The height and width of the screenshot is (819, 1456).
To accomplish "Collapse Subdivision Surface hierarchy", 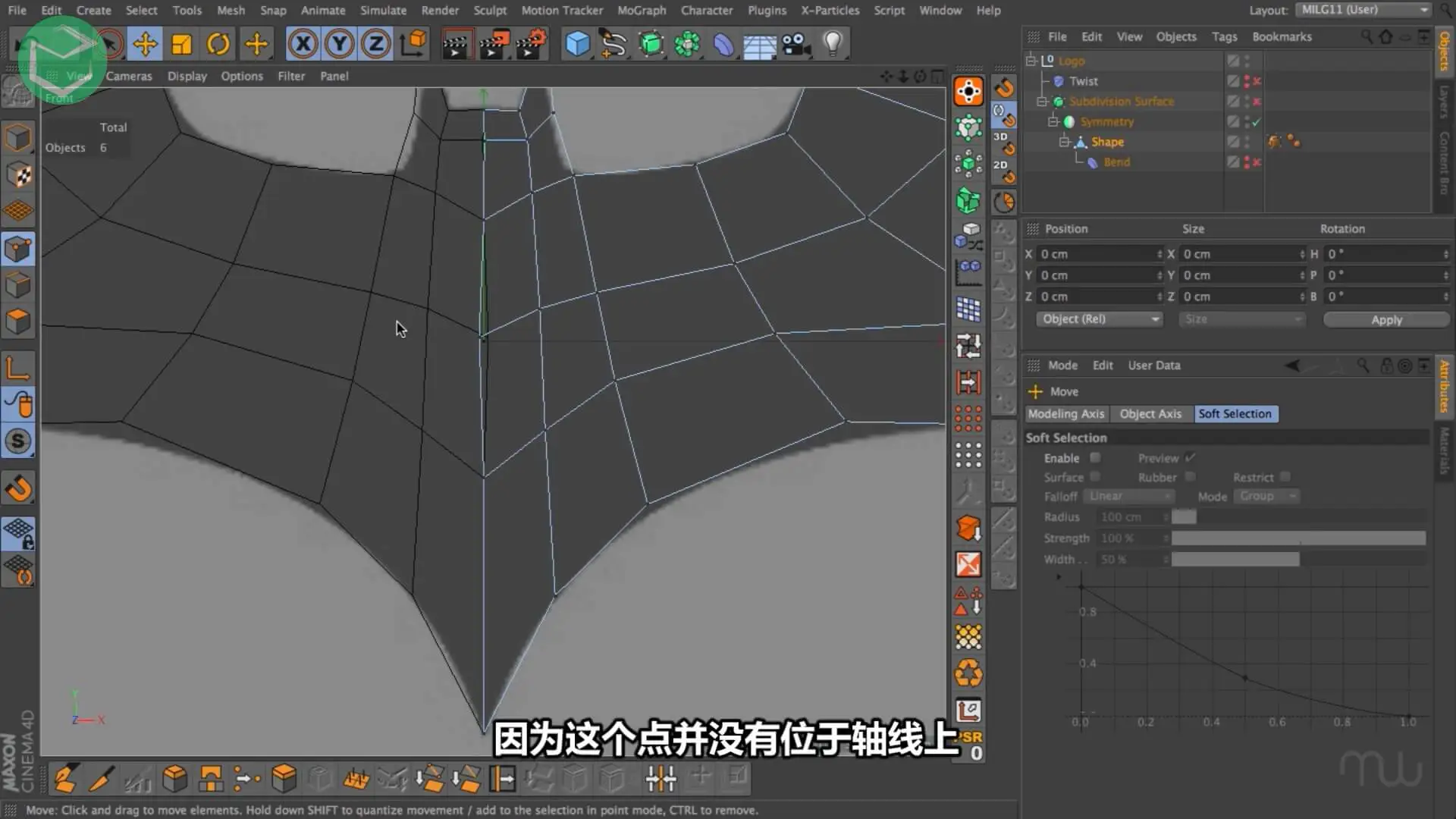I will 1042,101.
